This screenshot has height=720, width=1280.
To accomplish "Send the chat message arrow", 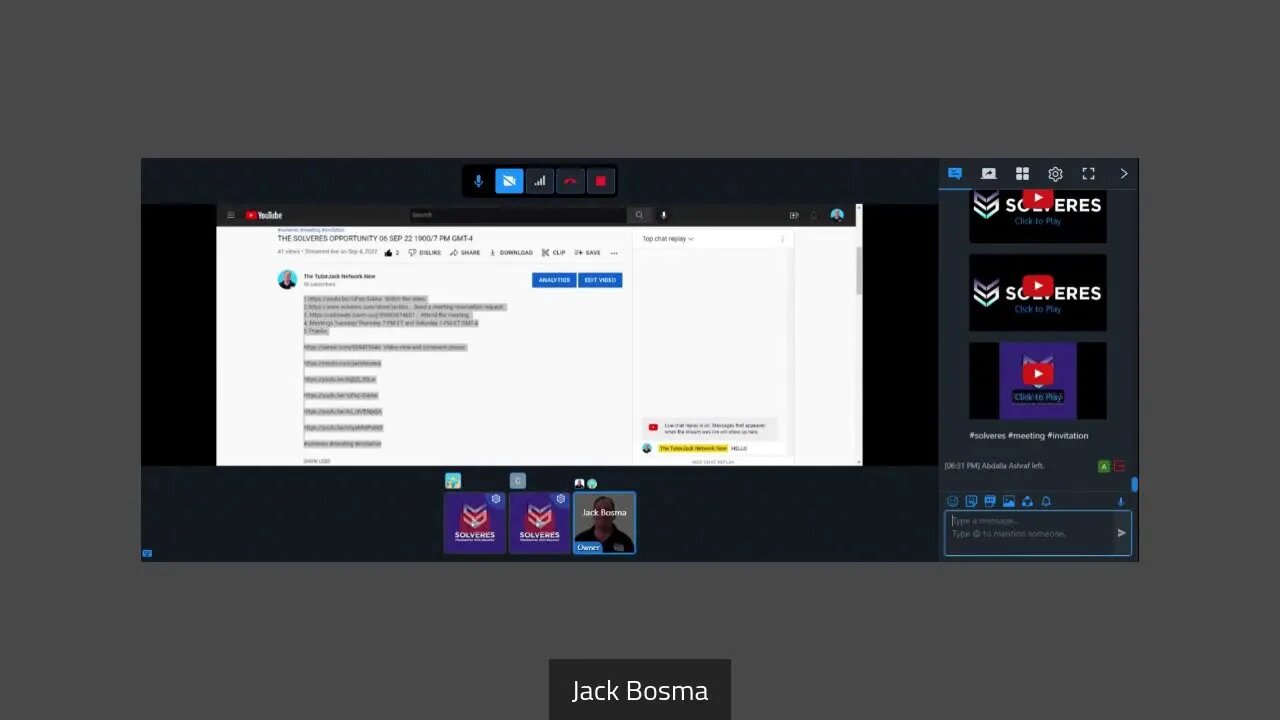I will point(1122,533).
